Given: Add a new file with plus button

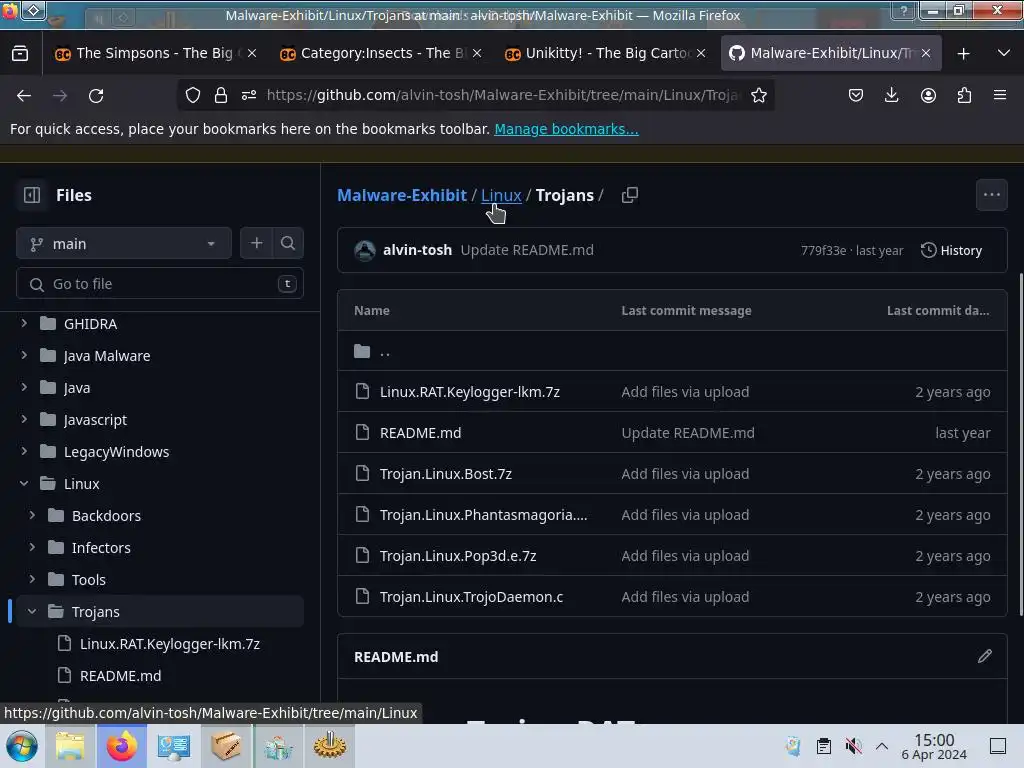Looking at the screenshot, I should pos(257,244).
